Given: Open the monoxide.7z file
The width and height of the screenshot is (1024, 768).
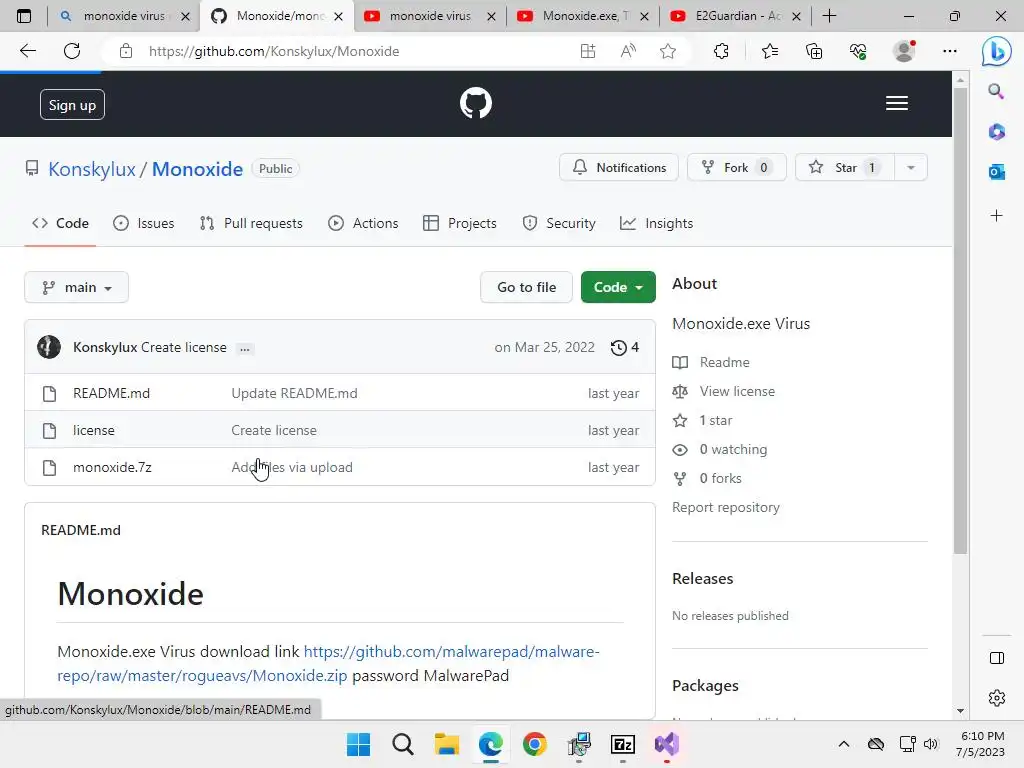Looking at the screenshot, I should click(112, 468).
